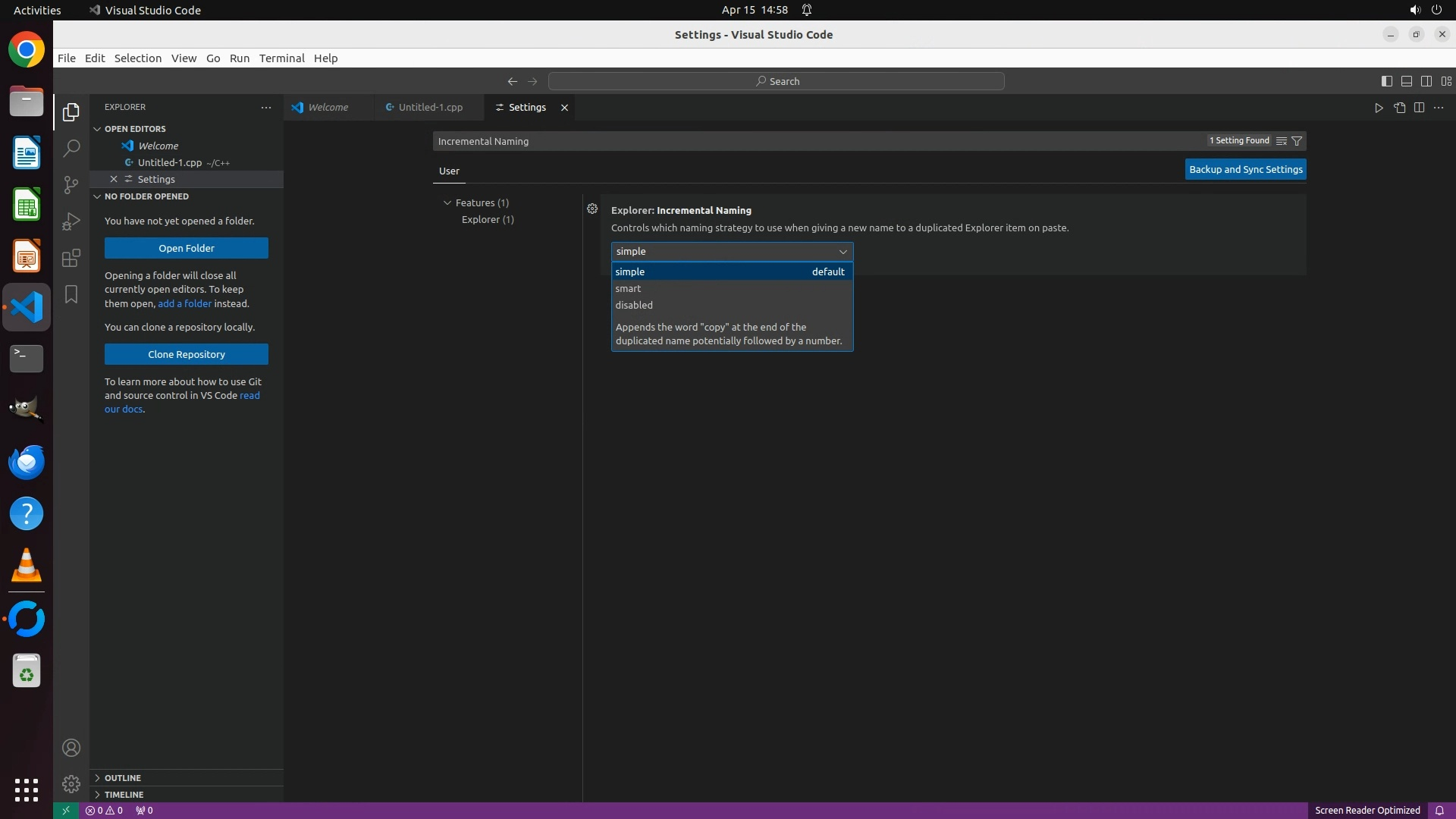Toggle Secondary Side Bar layout icon

[x=1426, y=81]
